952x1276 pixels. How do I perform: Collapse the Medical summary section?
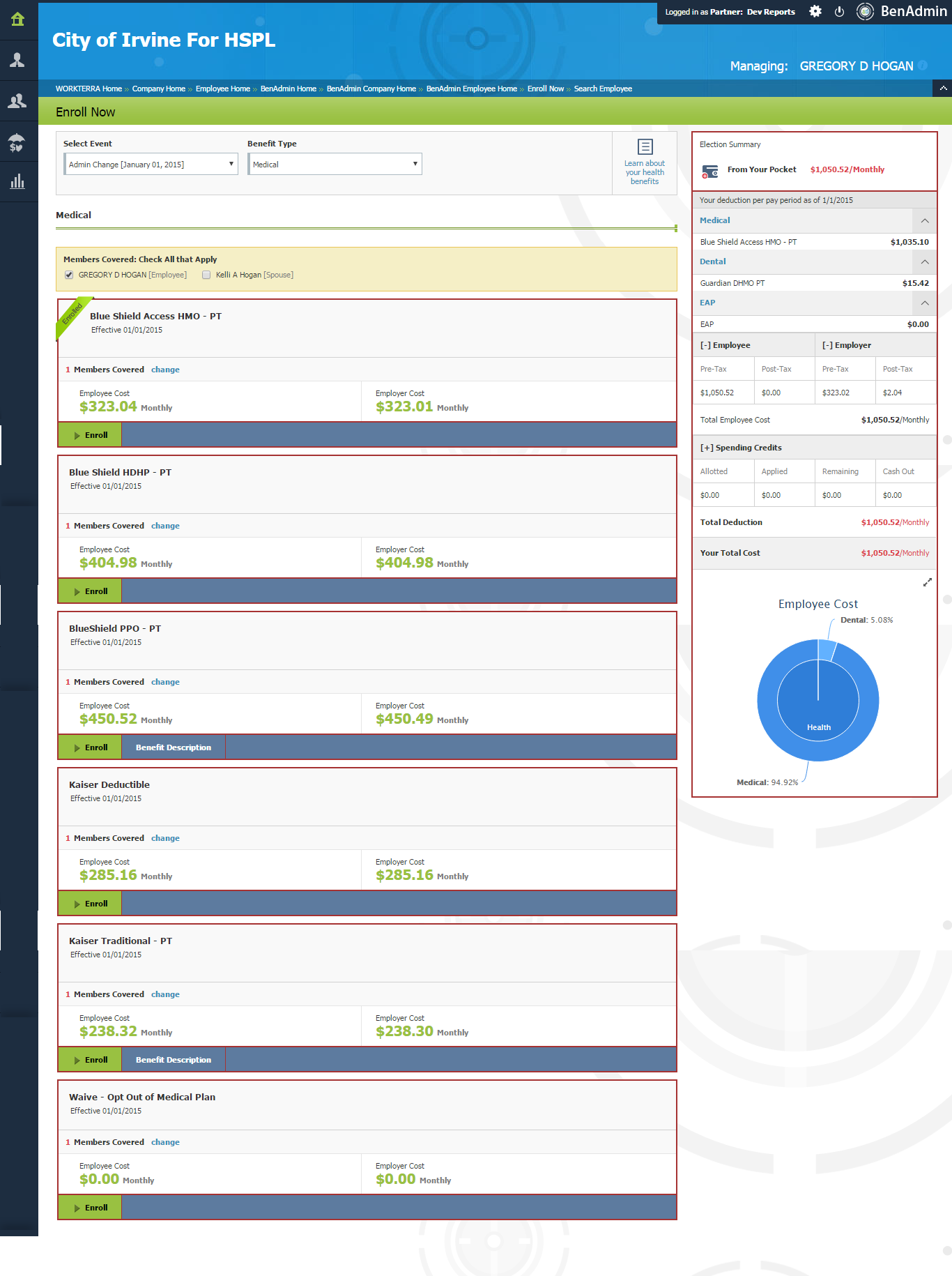[924, 221]
